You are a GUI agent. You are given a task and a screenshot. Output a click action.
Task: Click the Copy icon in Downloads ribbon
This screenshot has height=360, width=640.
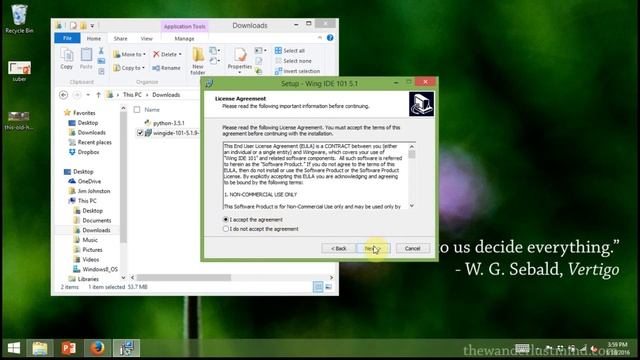pos(67,58)
